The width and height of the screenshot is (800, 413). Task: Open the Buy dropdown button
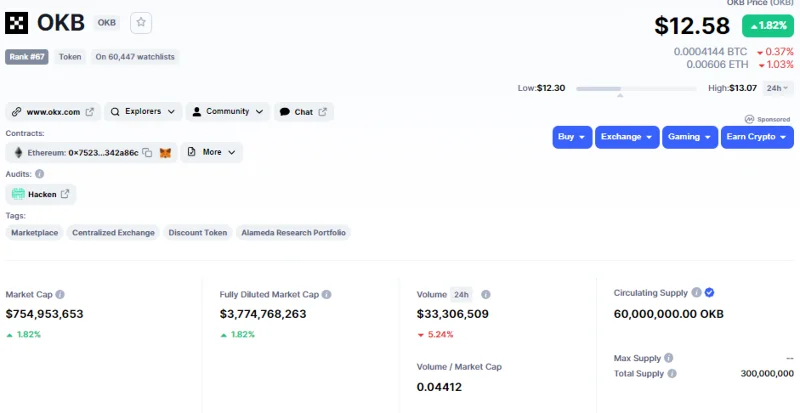point(572,137)
